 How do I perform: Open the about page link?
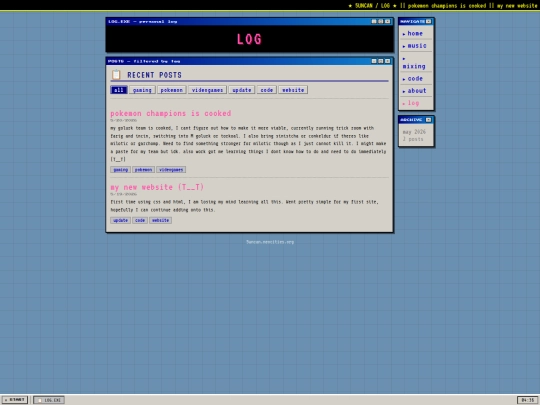[x=416, y=91]
